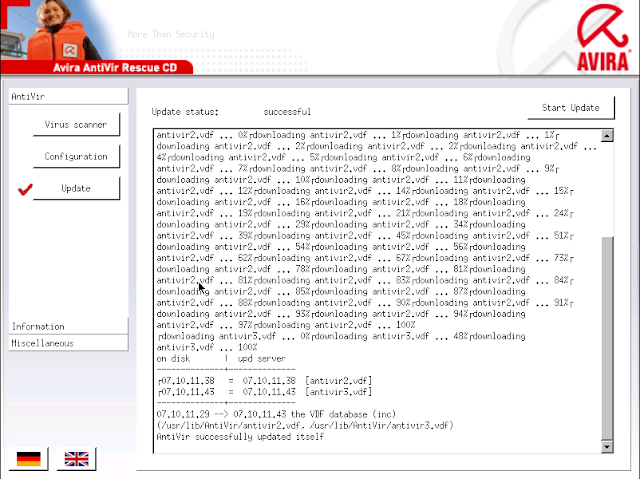Click the '[antivir3.vdf]' version row
Image resolution: width=640 pixels, height=479 pixels.
coord(265,392)
